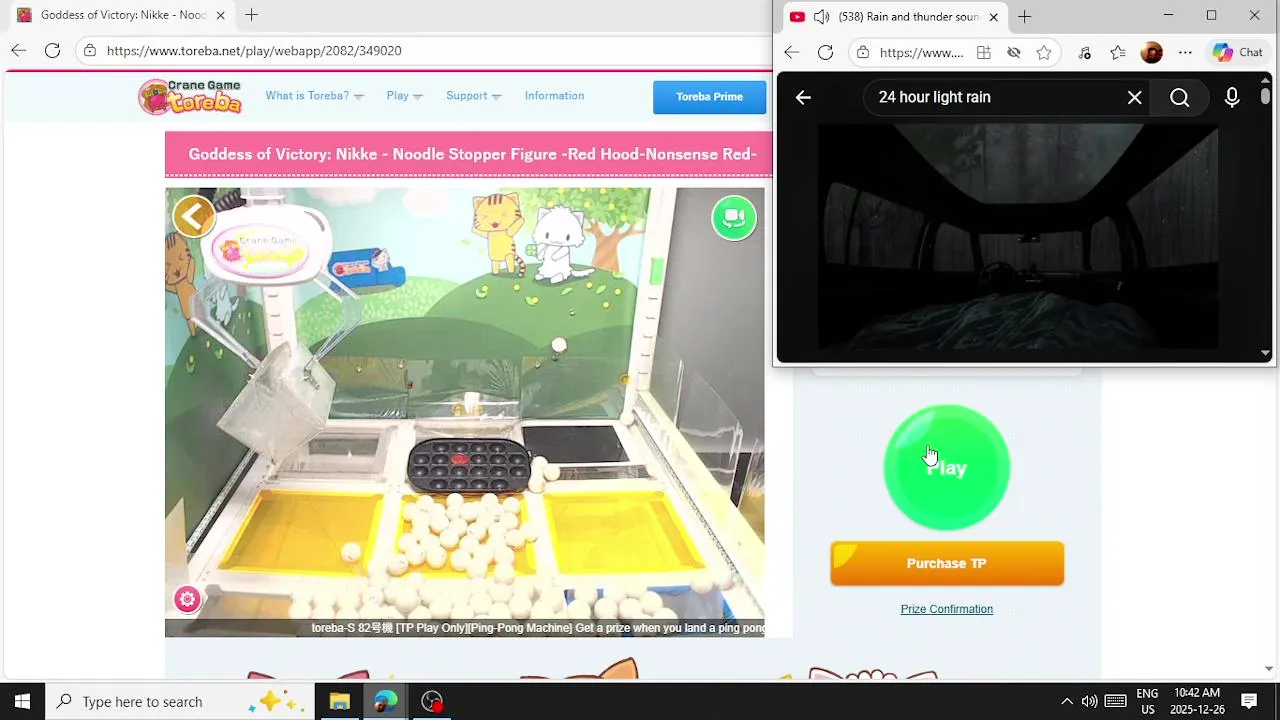The height and width of the screenshot is (720, 1280).
Task: Open Microsoft Edge from taskbar
Action: click(x=386, y=701)
